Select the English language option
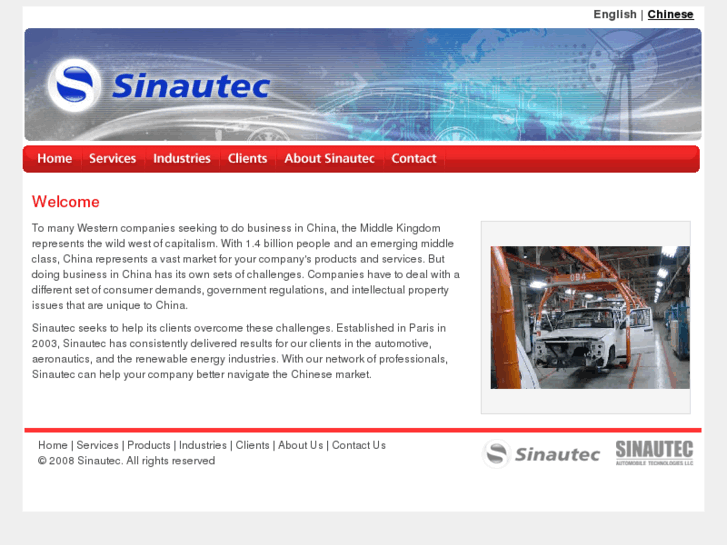Viewport: 727px width, 545px height. click(615, 14)
